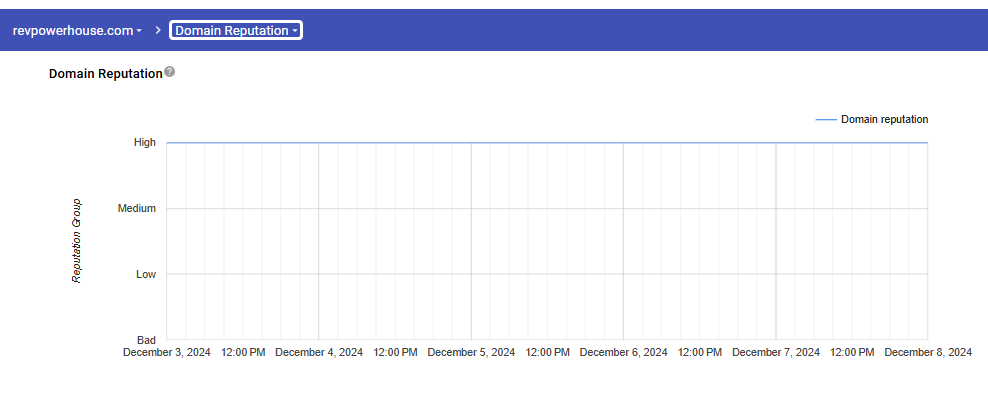
Task: Expand the Domain Reputation dashboard selector
Action: click(x=236, y=30)
